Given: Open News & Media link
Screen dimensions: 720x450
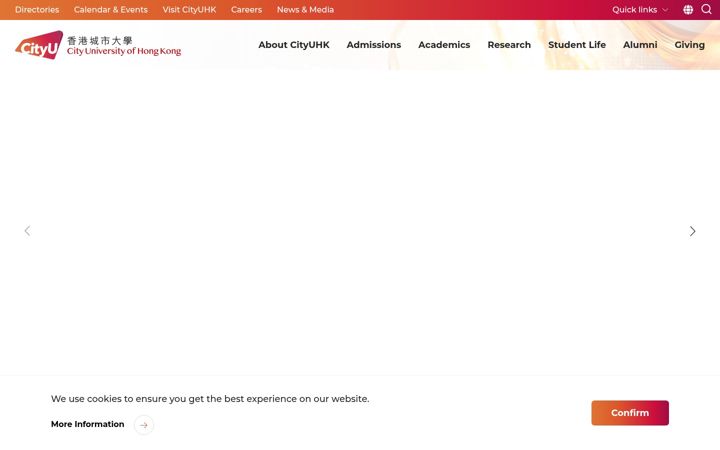Looking at the screenshot, I should point(305,10).
